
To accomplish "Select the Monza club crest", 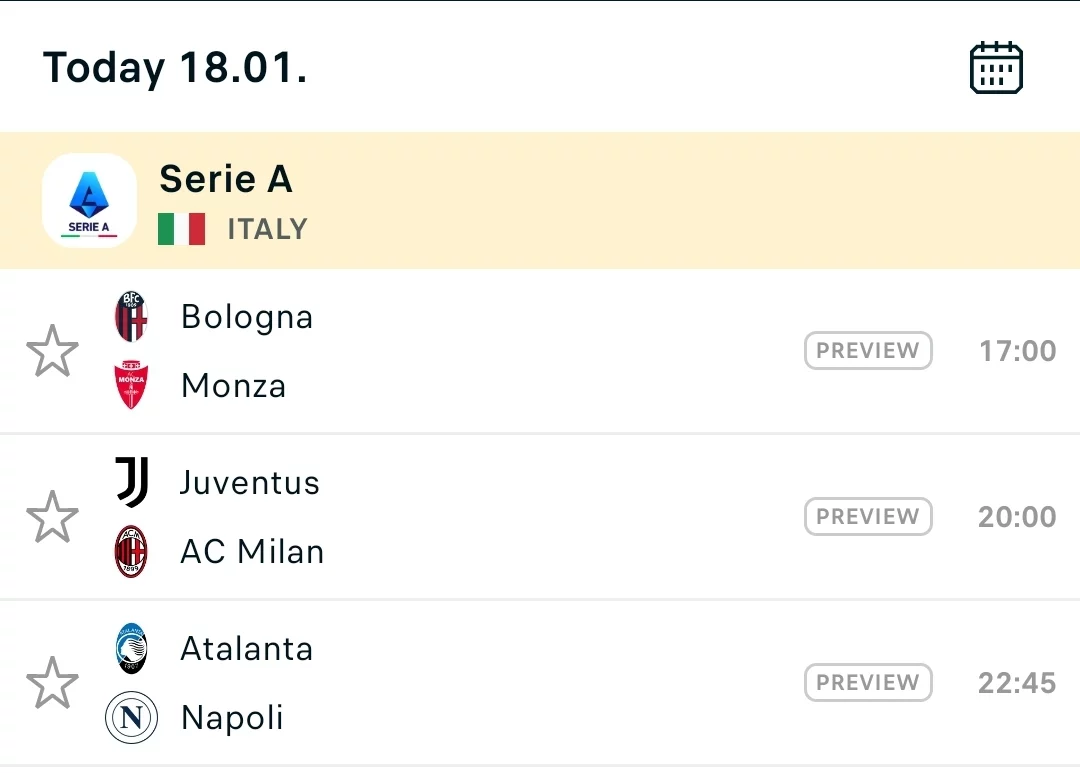I will tap(131, 384).
